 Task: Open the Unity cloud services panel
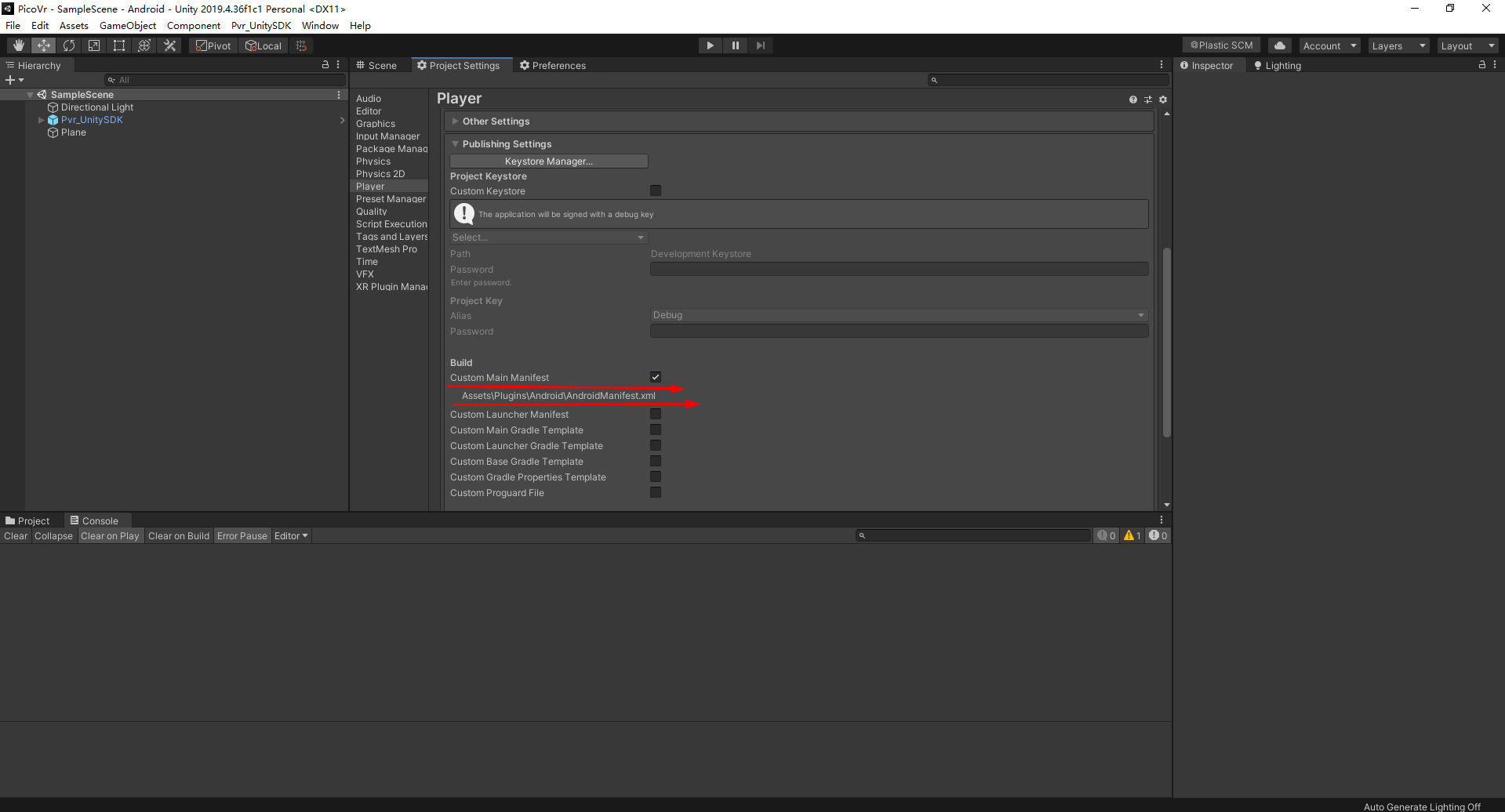(1279, 45)
